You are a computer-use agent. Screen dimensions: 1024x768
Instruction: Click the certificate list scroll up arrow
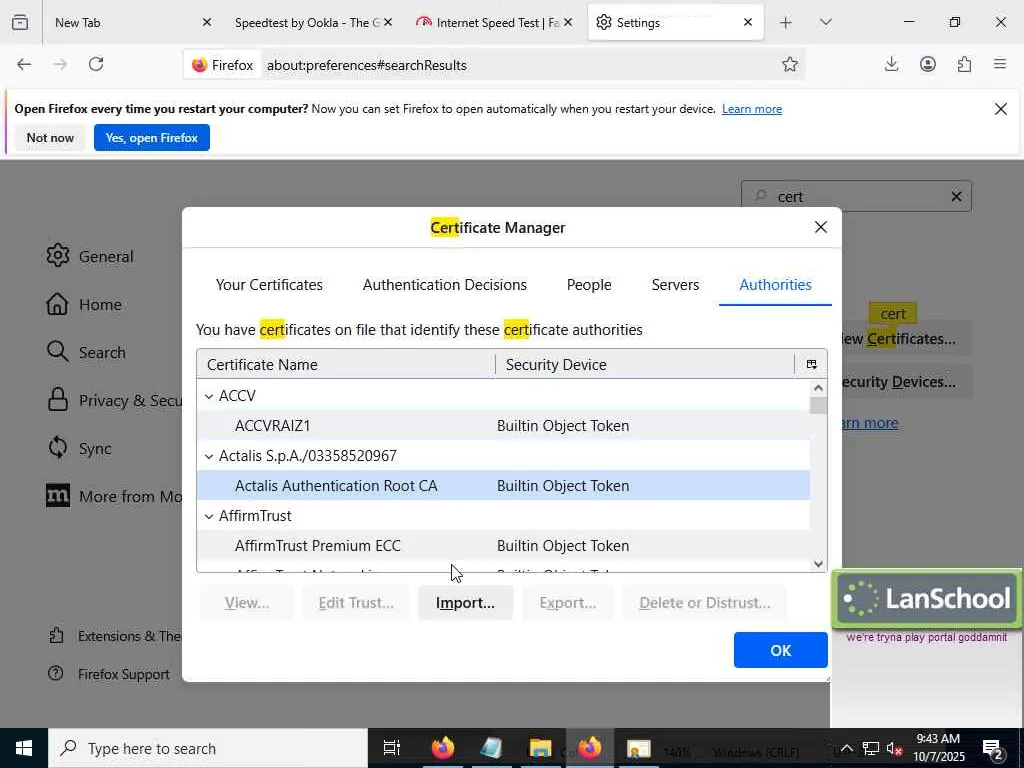818,388
